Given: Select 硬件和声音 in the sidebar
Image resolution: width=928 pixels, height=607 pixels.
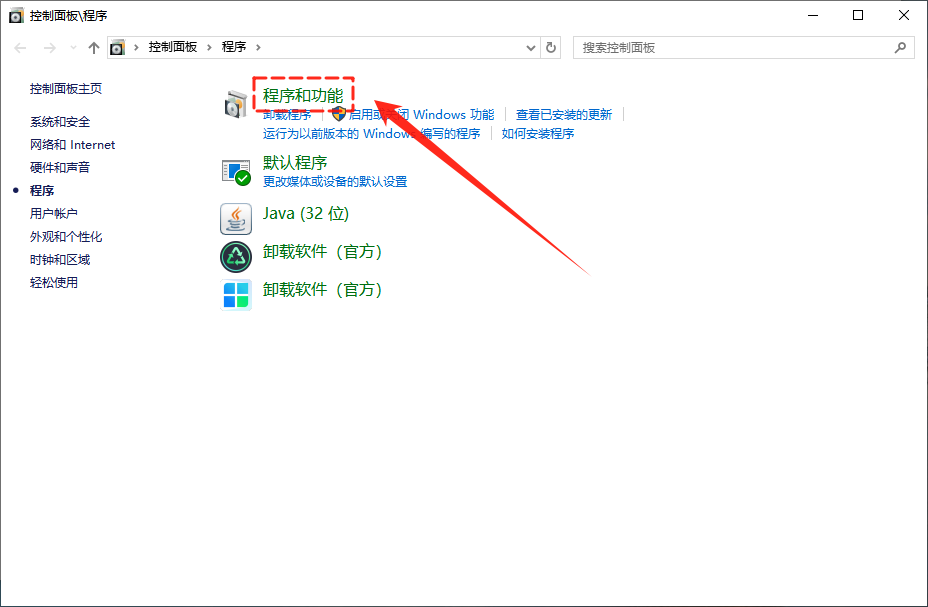Looking at the screenshot, I should coord(60,168).
